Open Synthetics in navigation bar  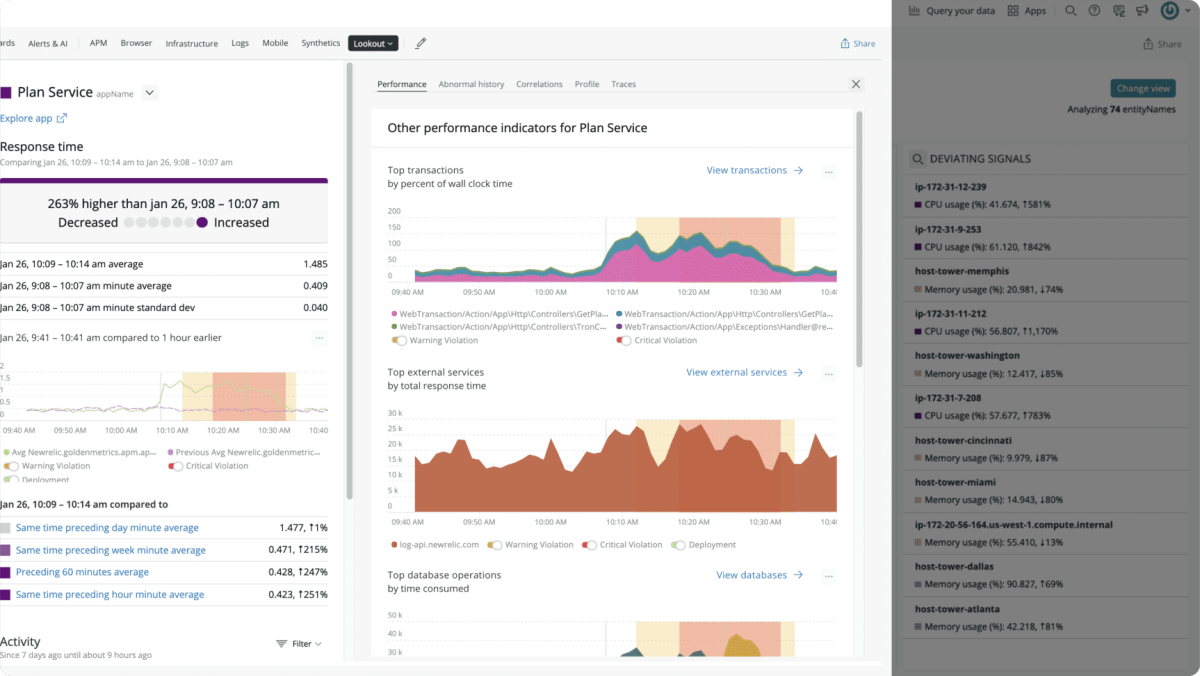[321, 43]
